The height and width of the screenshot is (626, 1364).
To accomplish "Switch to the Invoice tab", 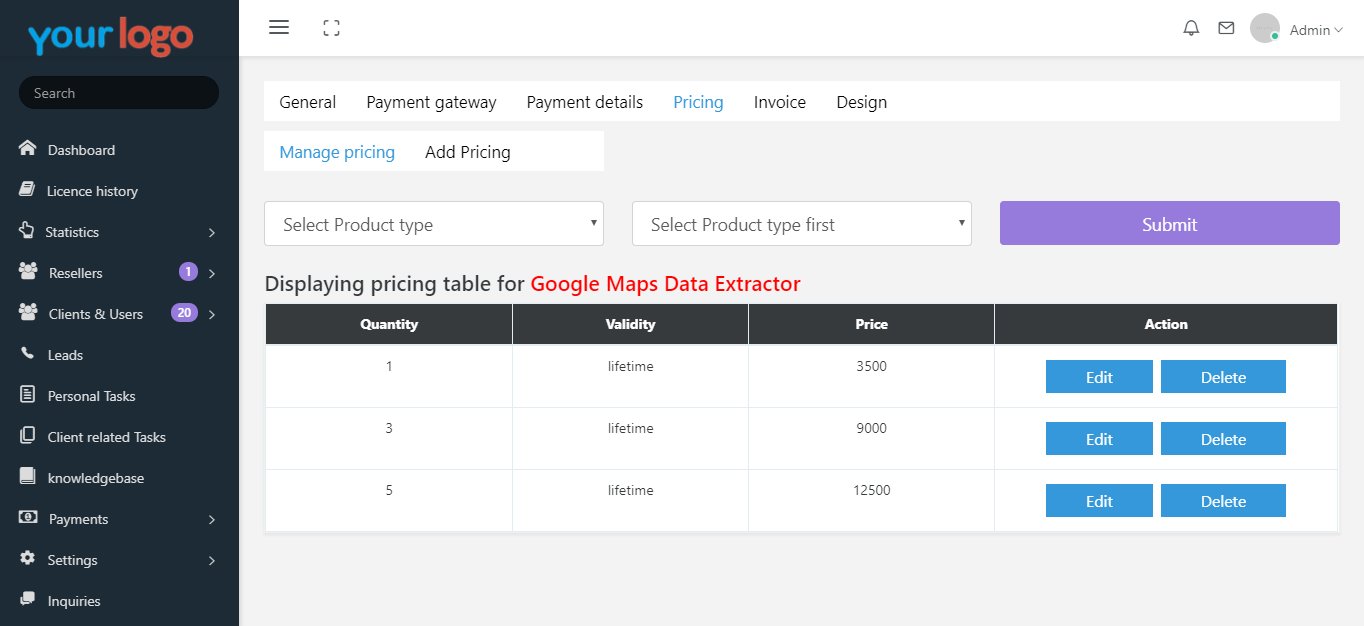I will [x=779, y=102].
